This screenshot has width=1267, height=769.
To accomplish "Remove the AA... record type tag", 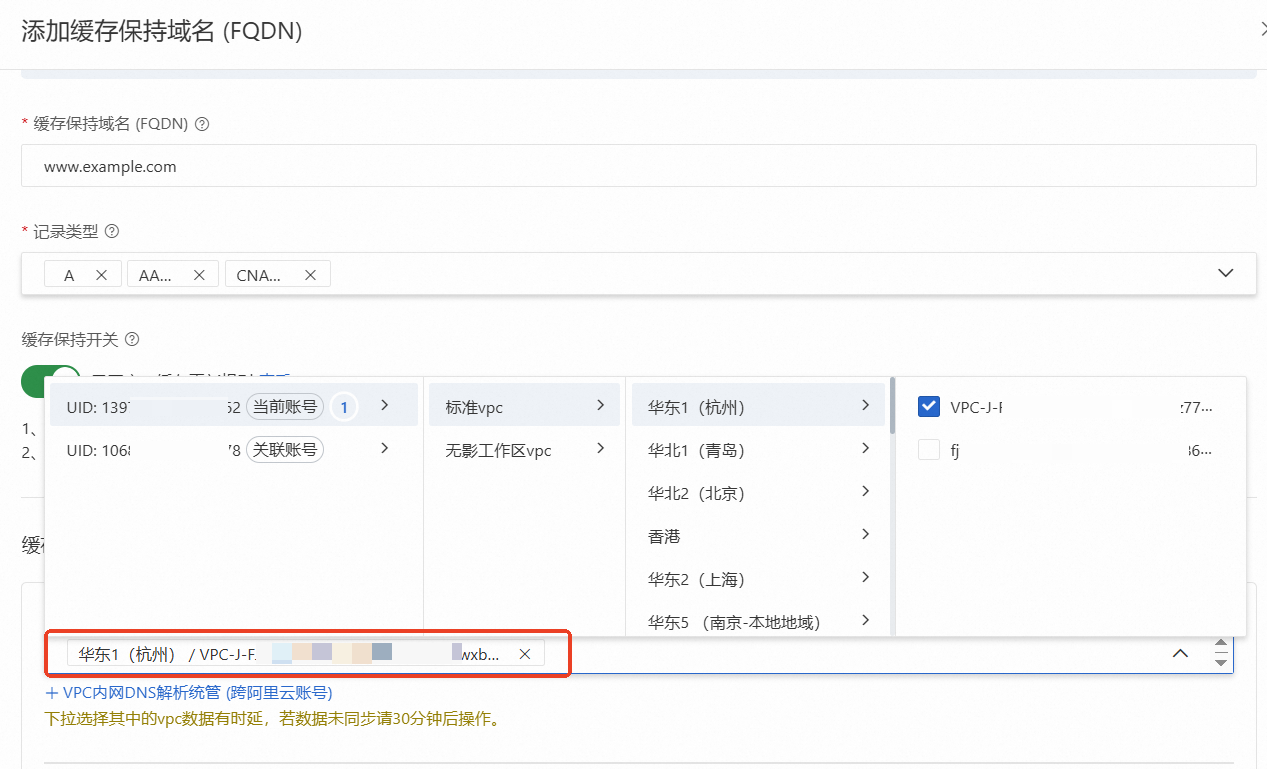I will 198,275.
